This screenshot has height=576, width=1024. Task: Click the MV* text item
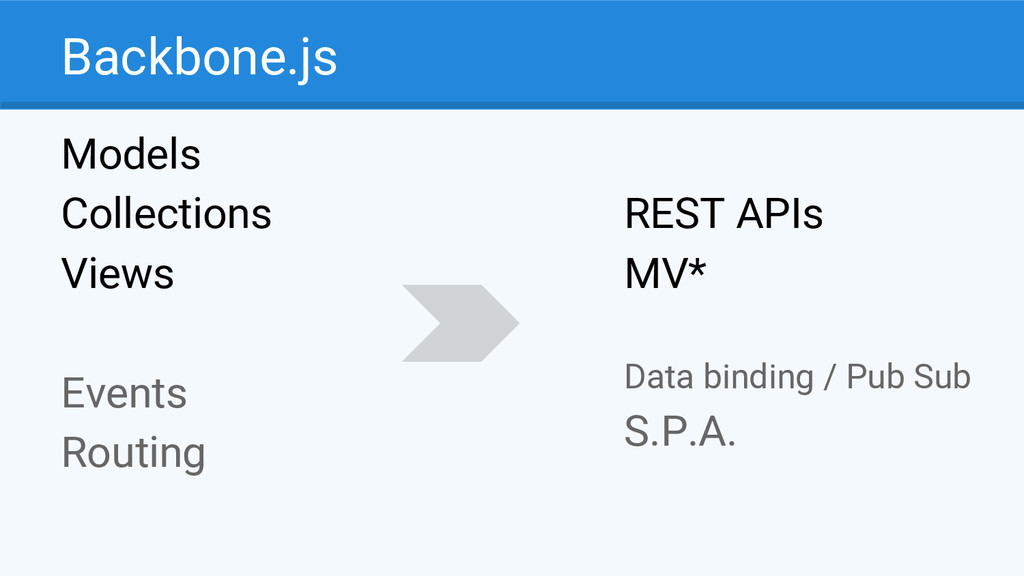coord(665,273)
